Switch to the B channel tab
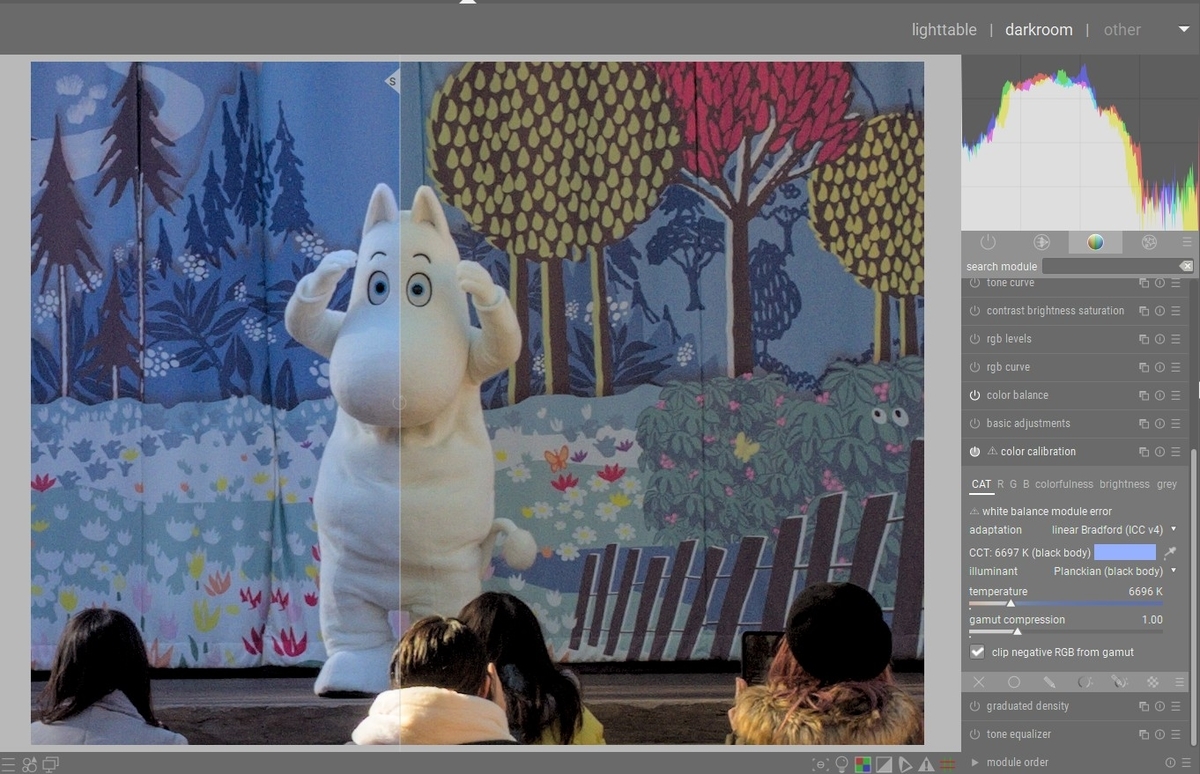This screenshot has height=774, width=1200. pyautogui.click(x=1026, y=484)
